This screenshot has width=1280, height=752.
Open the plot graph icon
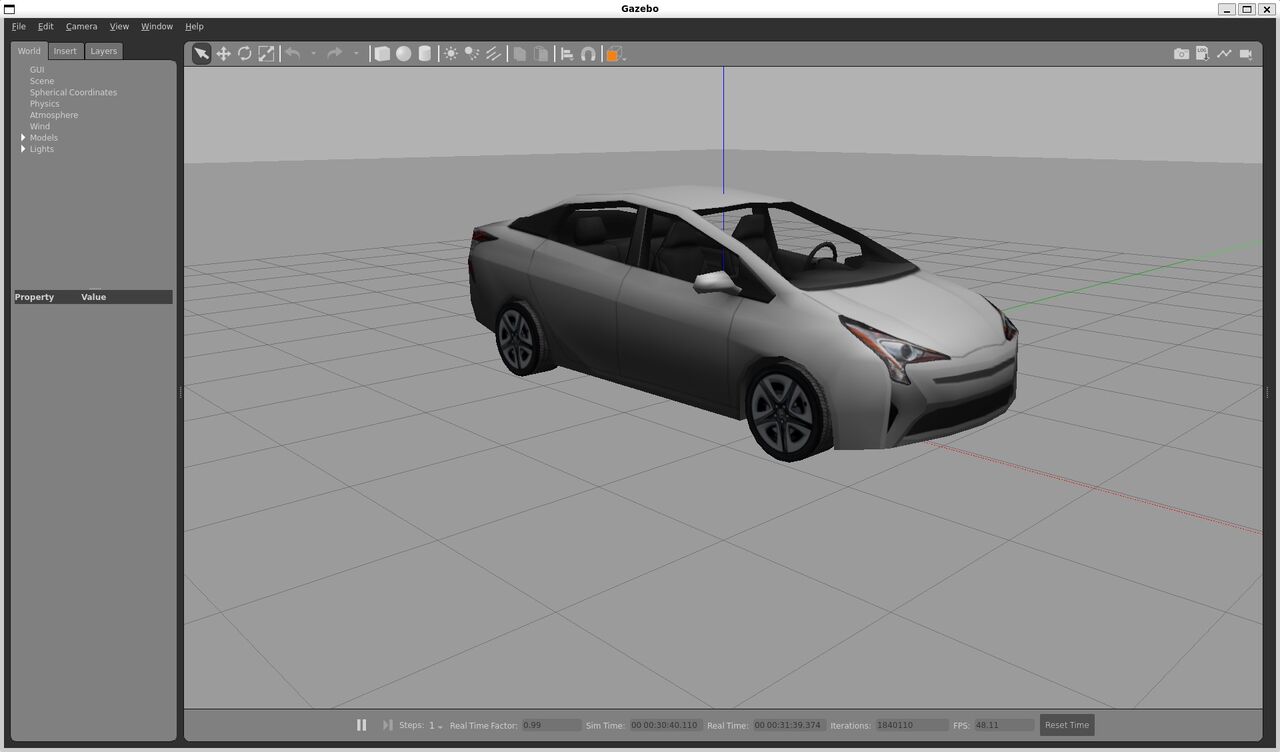[1224, 54]
